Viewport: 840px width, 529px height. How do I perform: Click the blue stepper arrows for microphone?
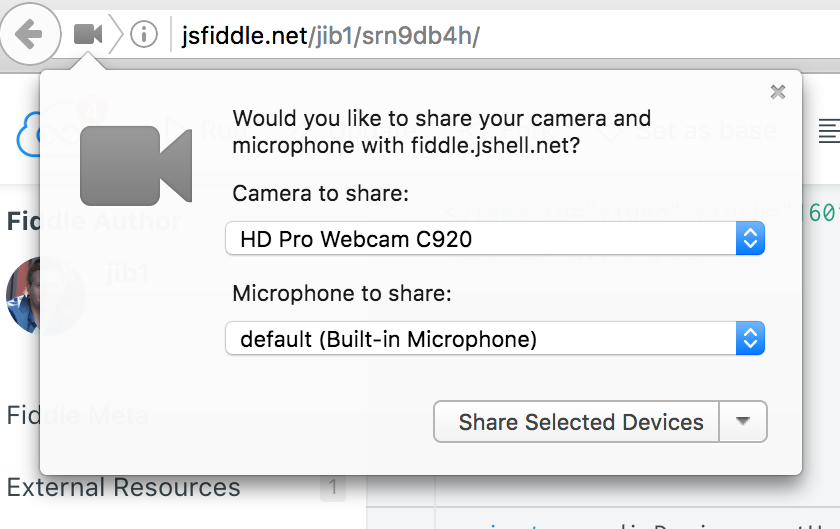tap(750, 339)
